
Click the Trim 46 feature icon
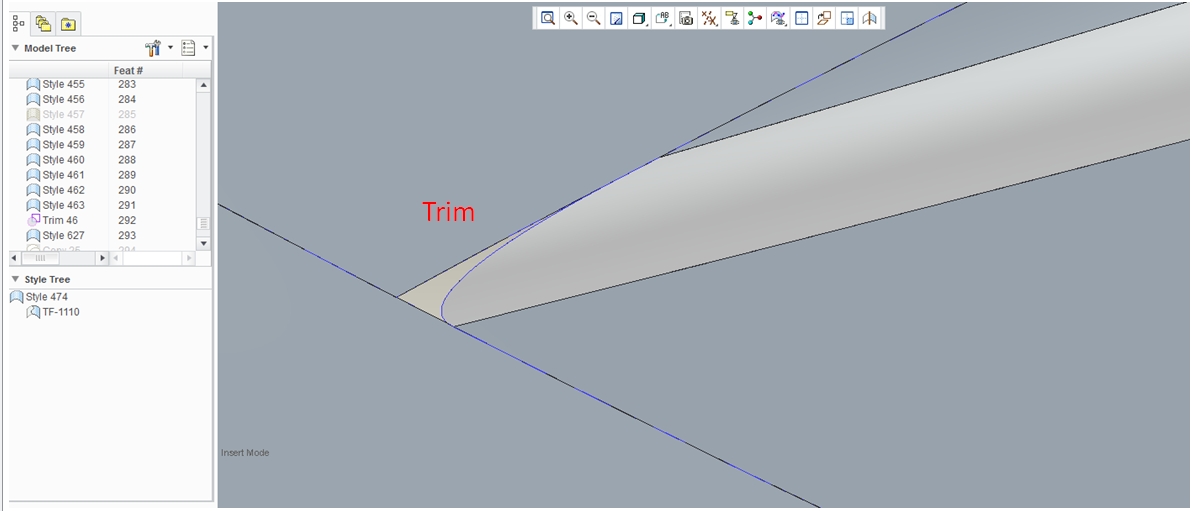(33, 220)
